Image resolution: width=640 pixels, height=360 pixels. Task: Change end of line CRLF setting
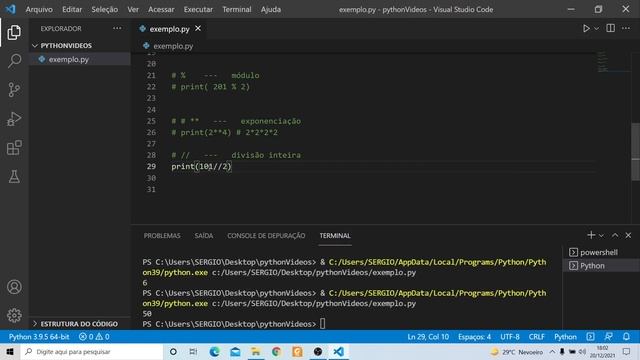(x=537, y=337)
